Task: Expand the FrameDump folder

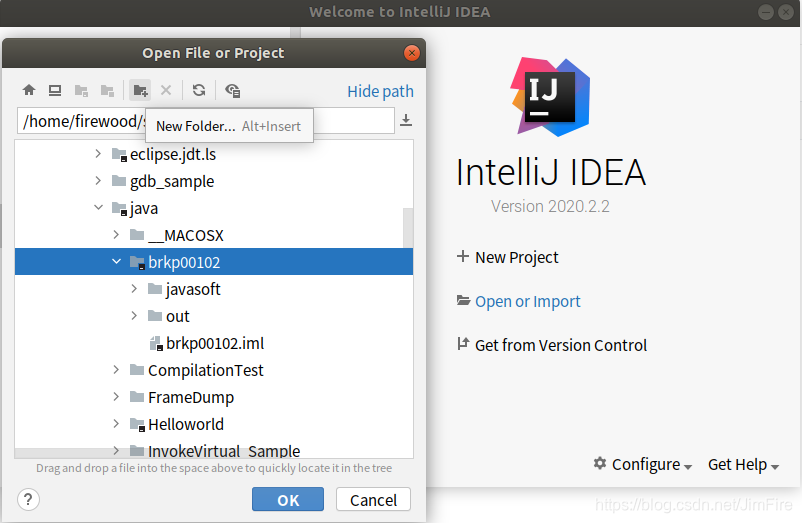Action: coord(116,397)
